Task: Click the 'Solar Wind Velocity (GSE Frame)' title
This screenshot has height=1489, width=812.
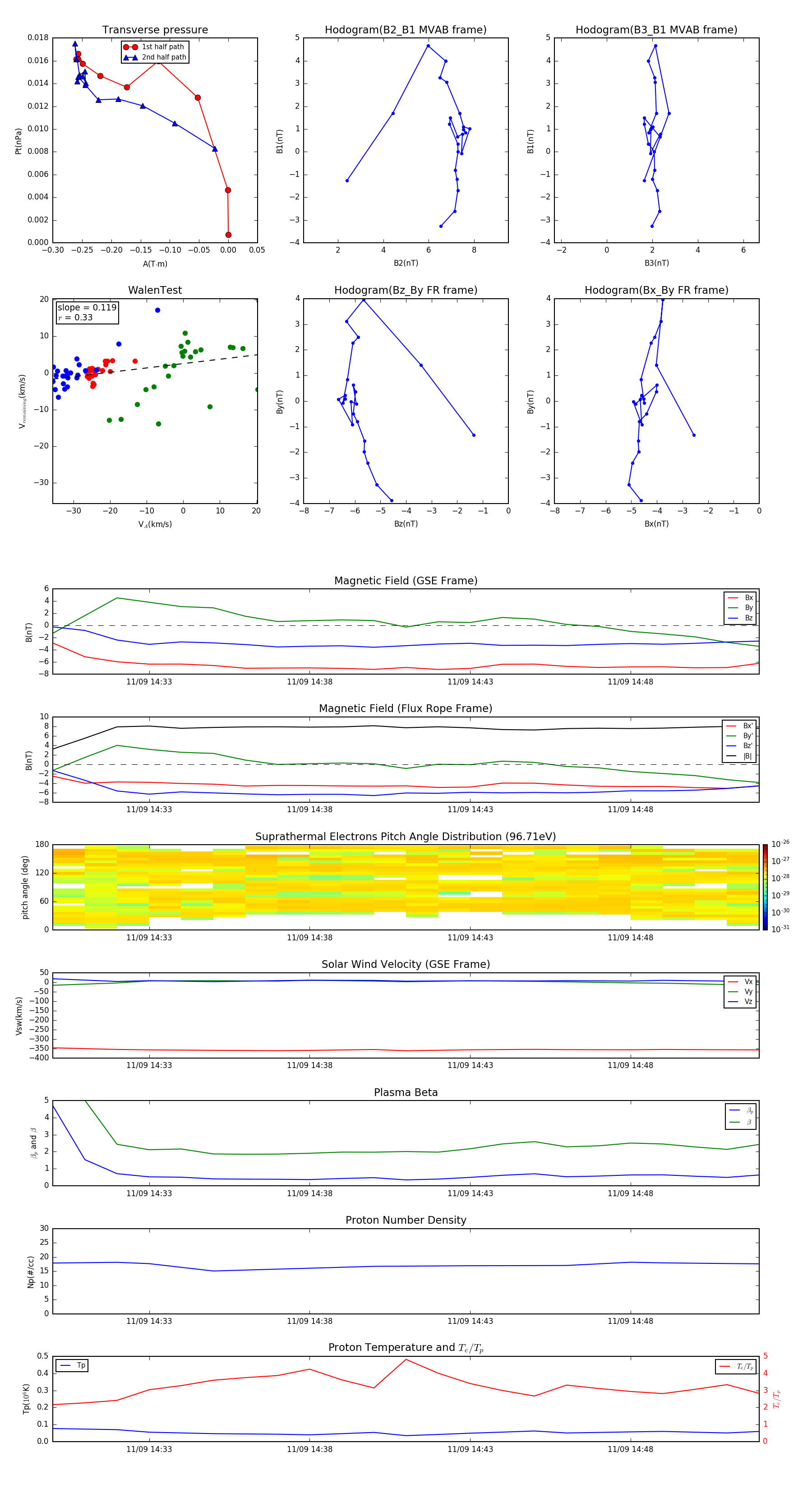Action: [x=406, y=965]
